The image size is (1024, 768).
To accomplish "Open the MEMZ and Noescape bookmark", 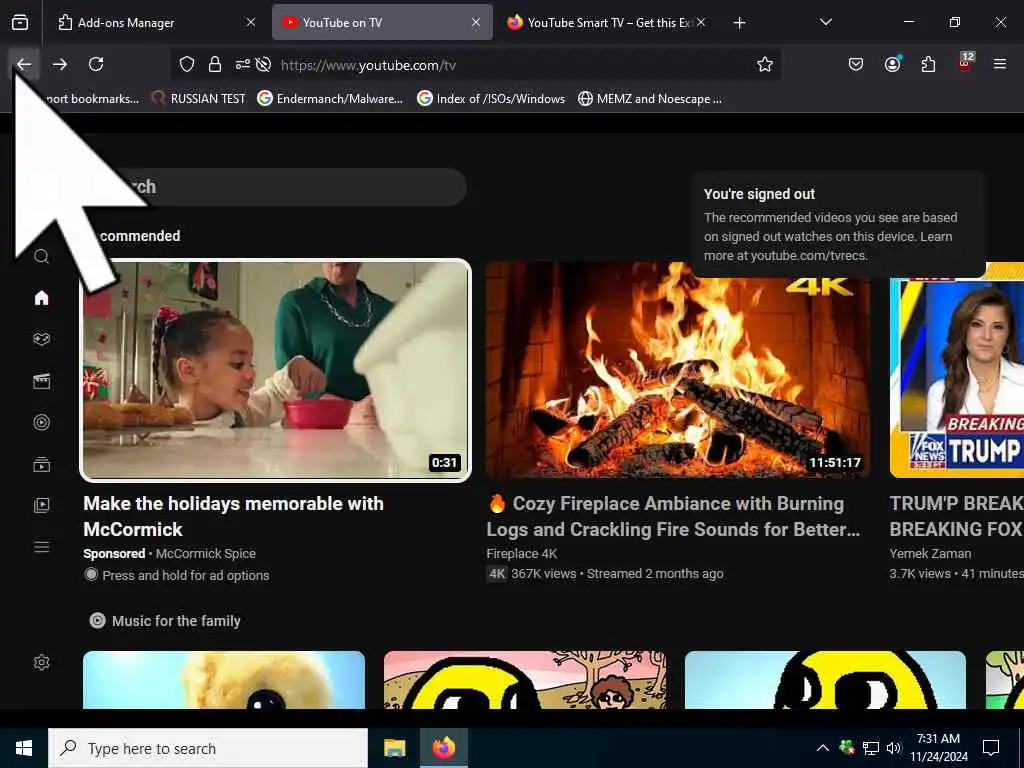I will (x=650, y=99).
